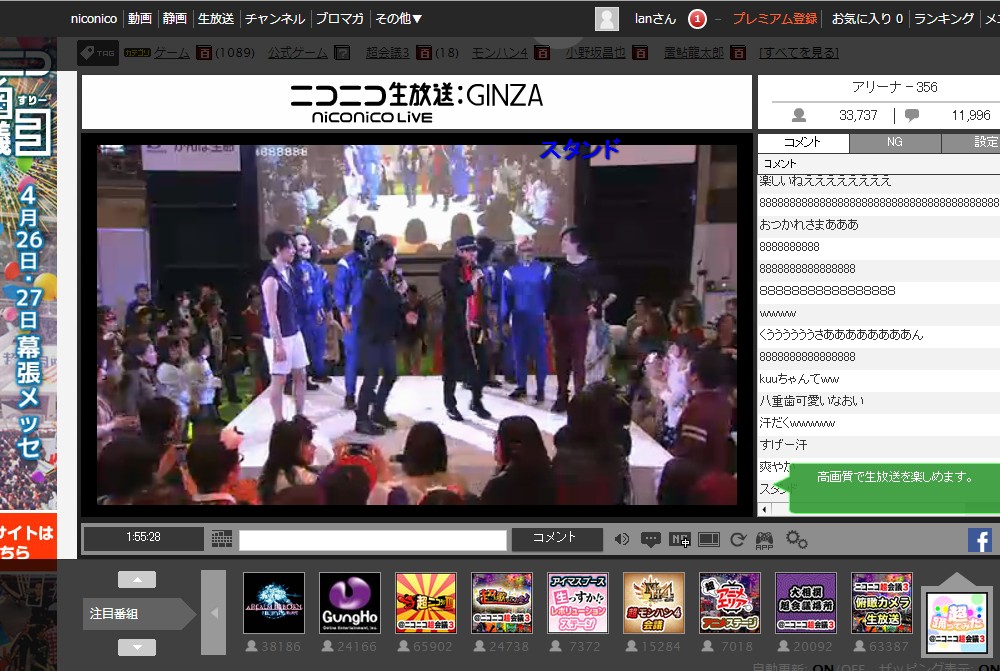1000x671 pixels.
Task: Open the その他 dropdown menu
Action: (x=398, y=18)
